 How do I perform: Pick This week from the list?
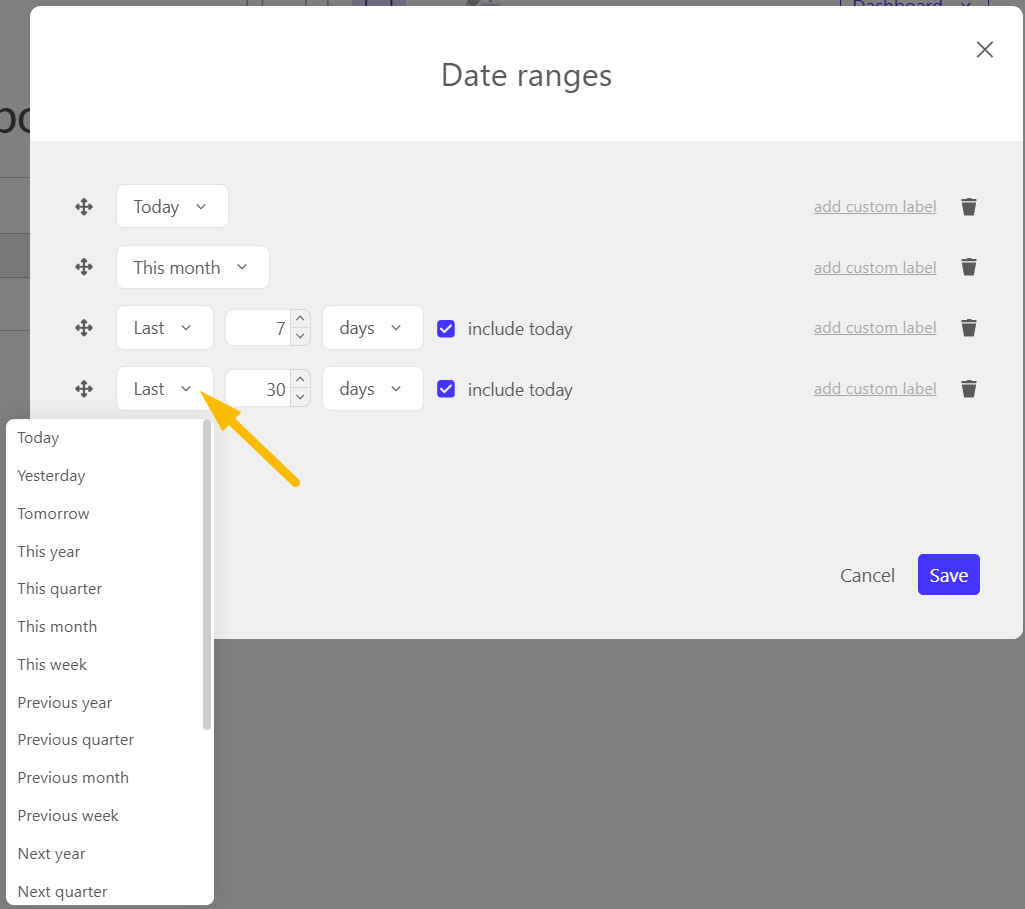click(x=105, y=665)
